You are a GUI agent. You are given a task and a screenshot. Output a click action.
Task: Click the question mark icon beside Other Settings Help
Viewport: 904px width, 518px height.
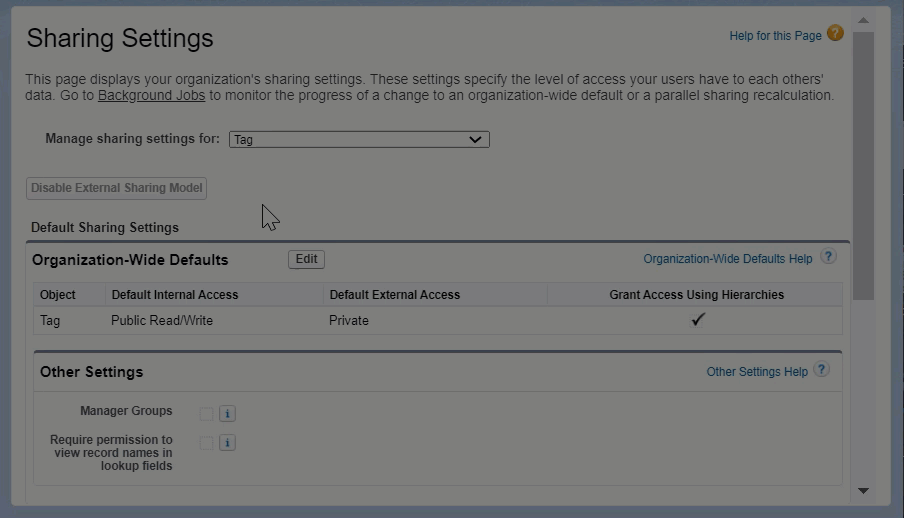(821, 370)
